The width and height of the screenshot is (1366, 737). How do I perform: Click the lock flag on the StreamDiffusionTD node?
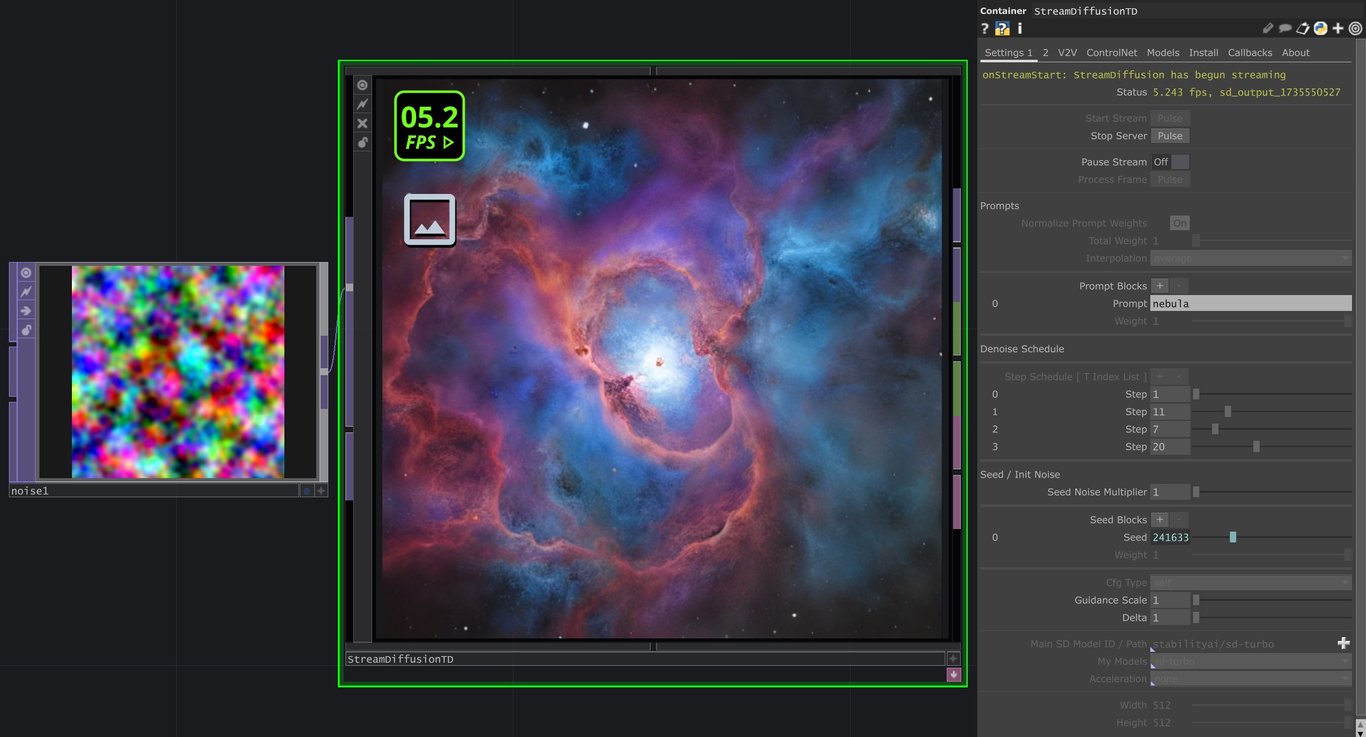click(x=362, y=142)
